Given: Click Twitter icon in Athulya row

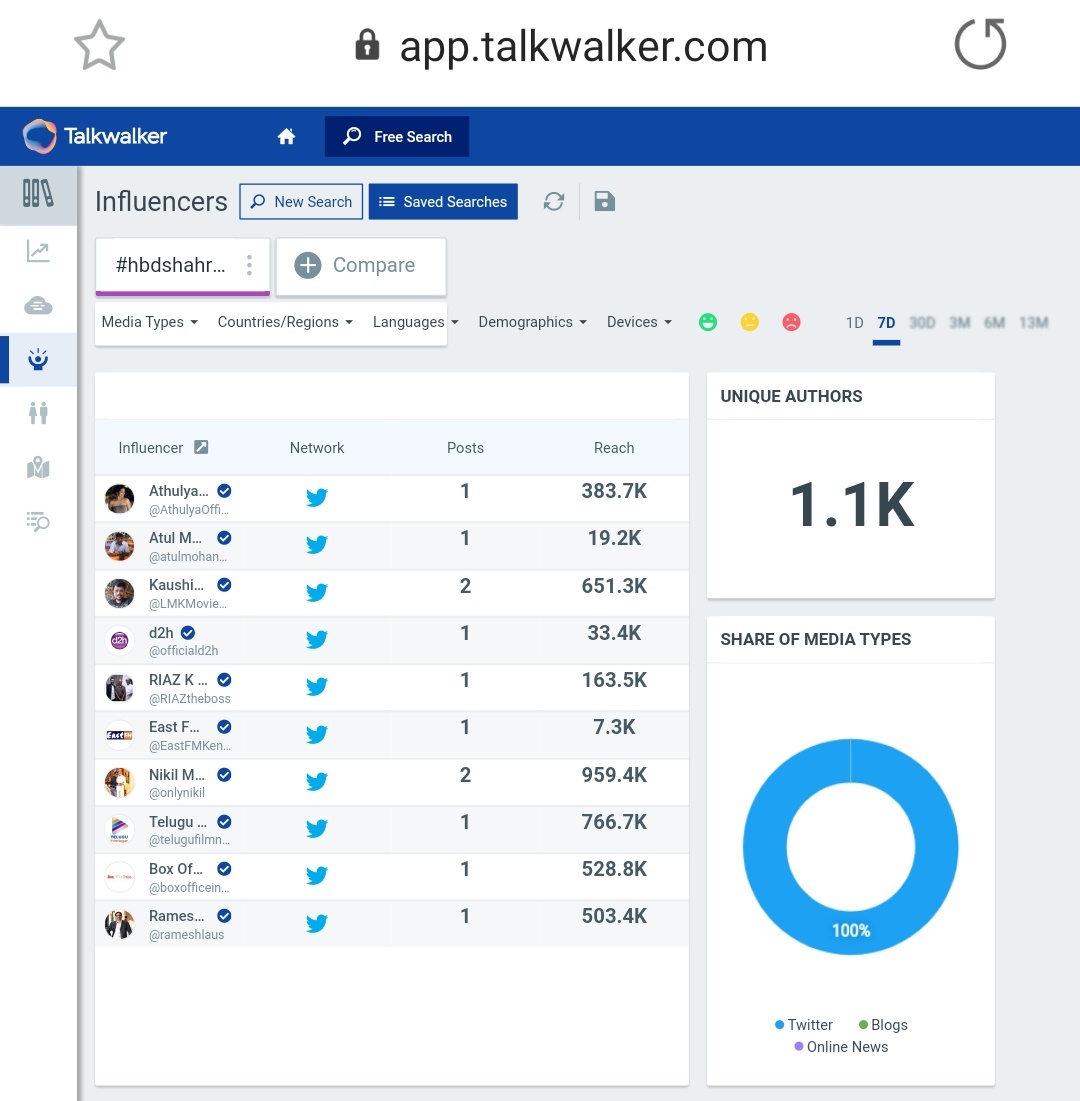Looking at the screenshot, I should pos(317,498).
